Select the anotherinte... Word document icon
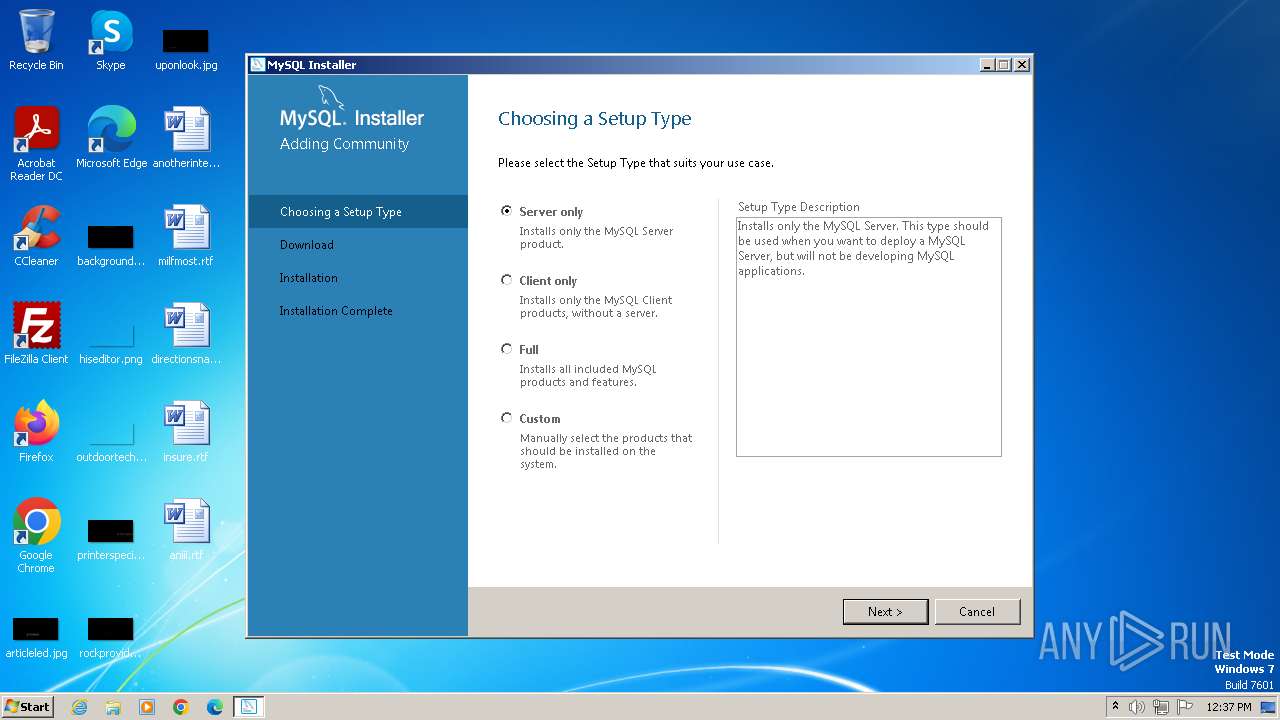This screenshot has width=1280, height=720. click(x=186, y=137)
